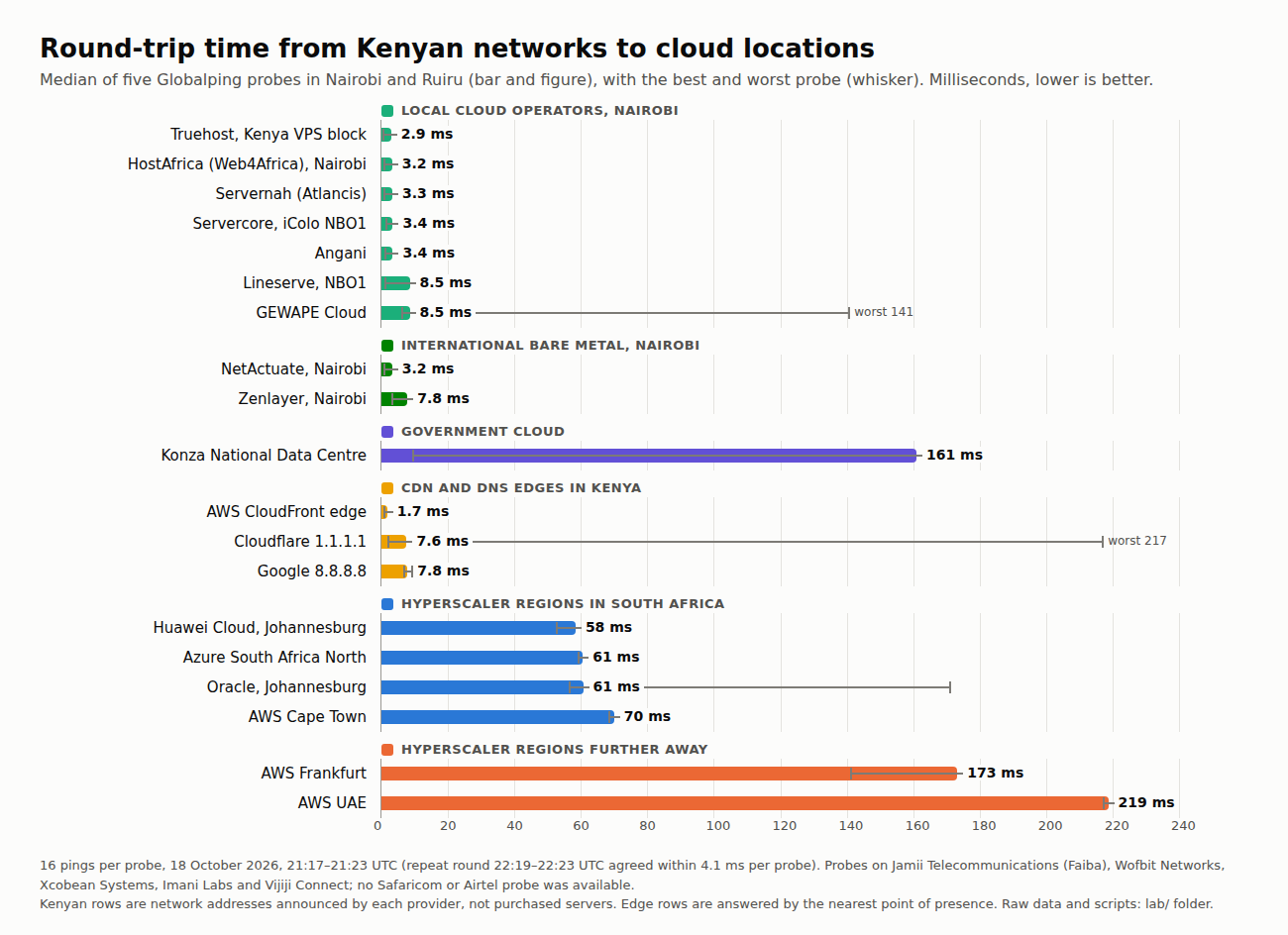The image size is (1288, 935).
Task: Click the Lineserve, NBO1 label
Action: [x=305, y=283]
